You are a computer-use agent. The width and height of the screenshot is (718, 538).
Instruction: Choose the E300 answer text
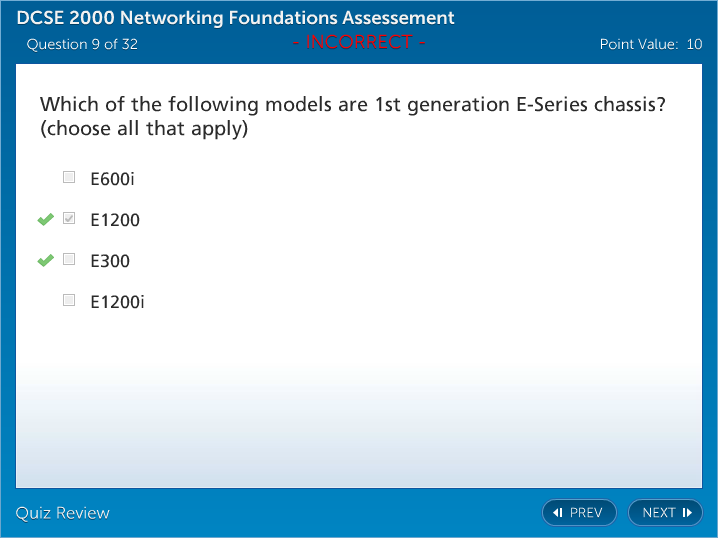coord(110,262)
